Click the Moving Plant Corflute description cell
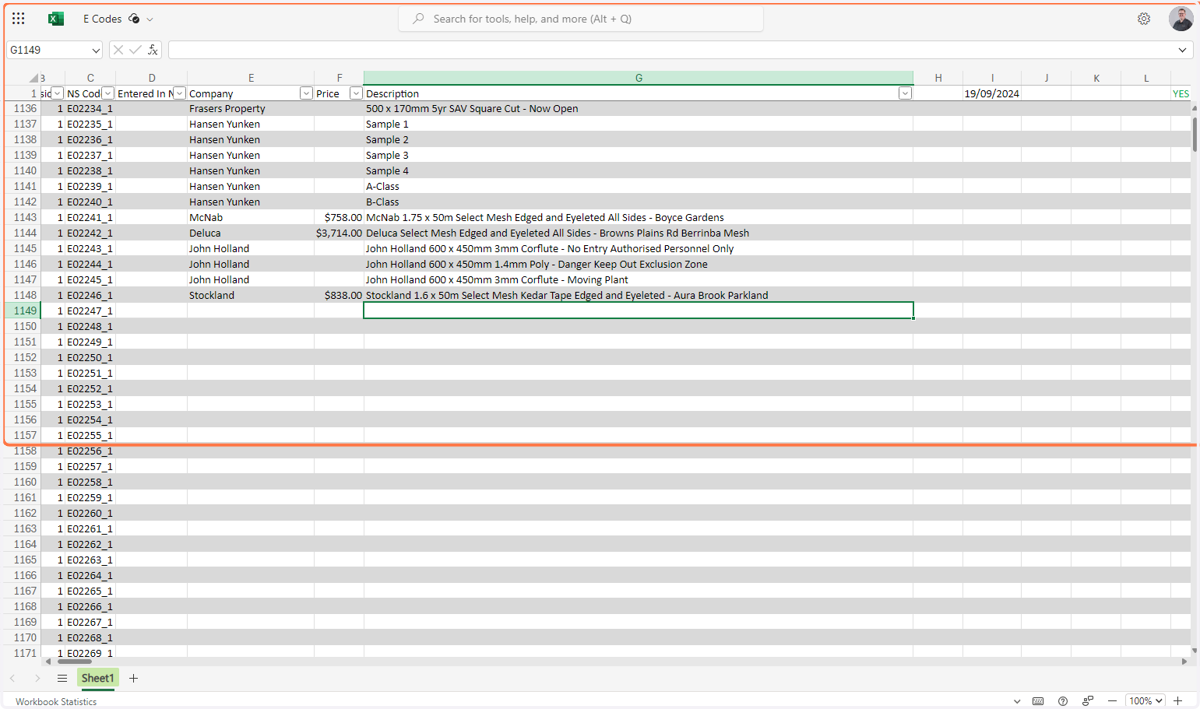Image resolution: width=1200 pixels, height=709 pixels. [638, 280]
